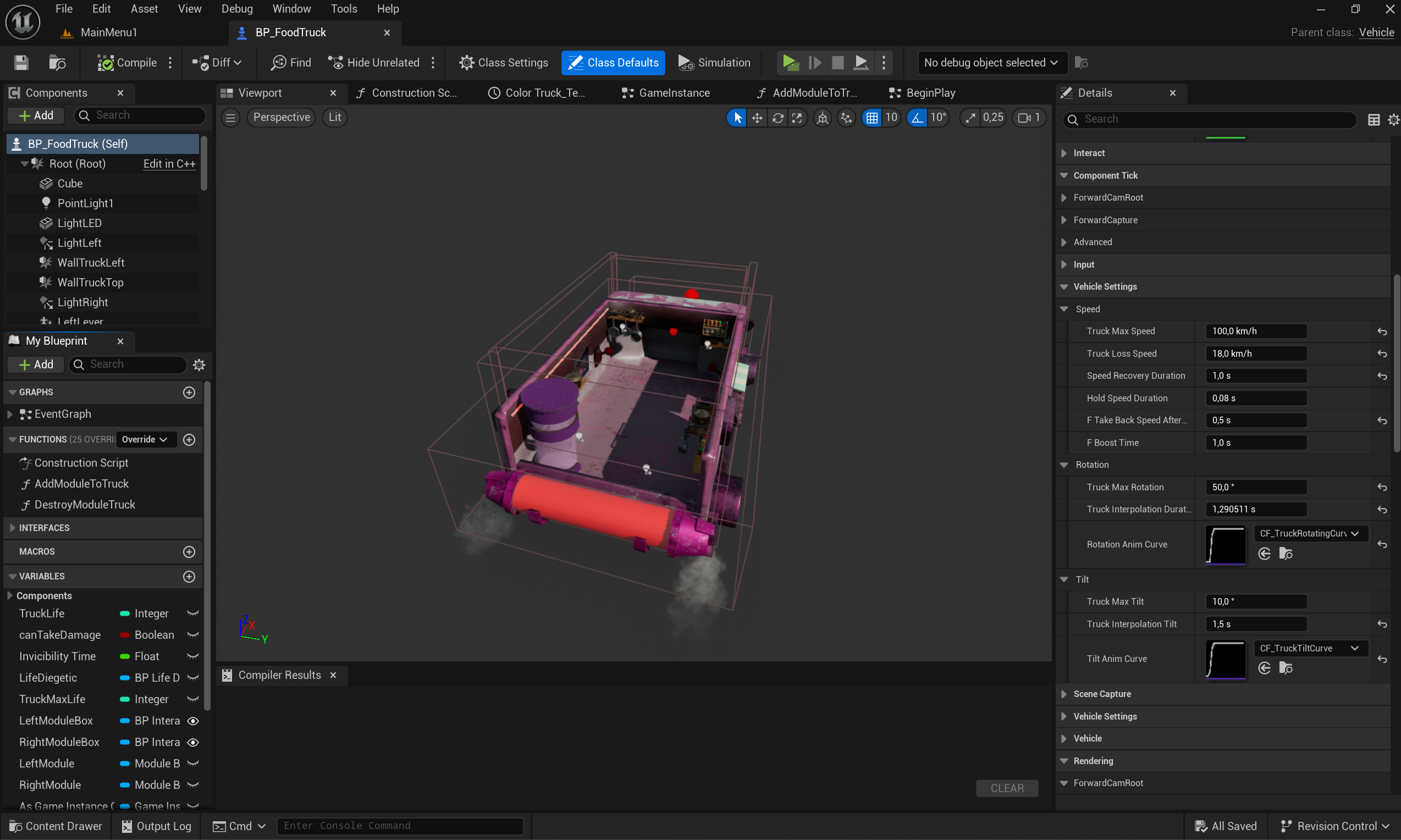Compile the BP_FoodTruck blueprint
Viewport: 1401px width, 840px height.
[x=127, y=62]
